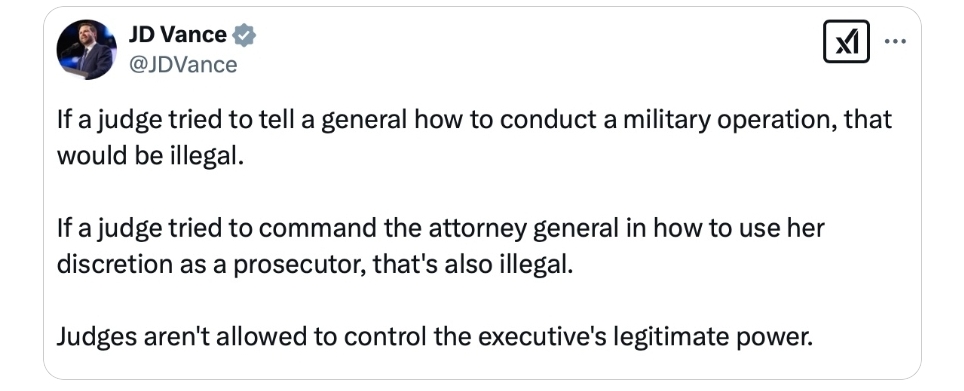This screenshot has height=391, width=964.
Task: Click the line starting "If a judge tried to command"
Action: 440,228
